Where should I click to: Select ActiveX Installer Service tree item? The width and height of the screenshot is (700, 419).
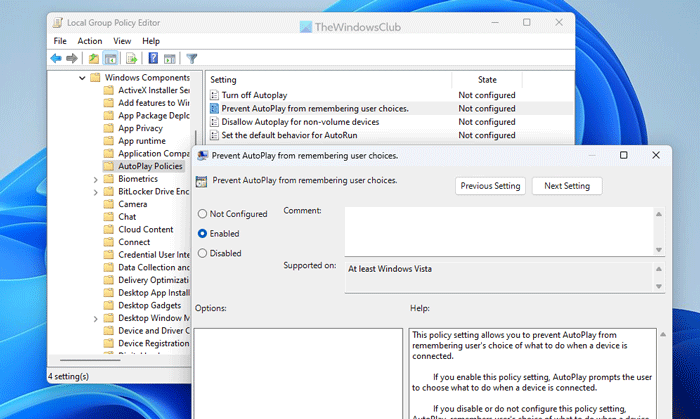point(154,90)
